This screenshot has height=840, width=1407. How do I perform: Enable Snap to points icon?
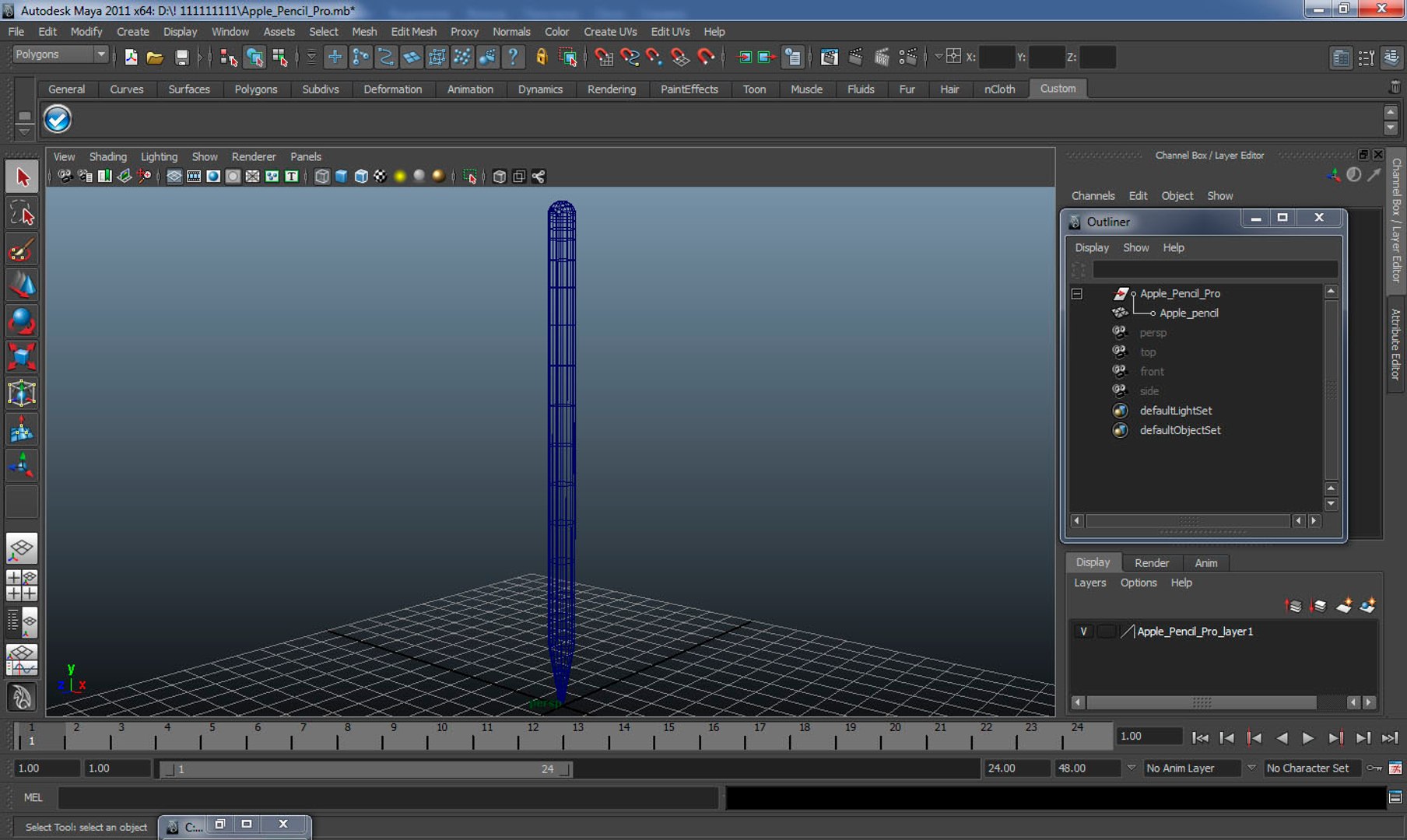pyautogui.click(x=654, y=57)
